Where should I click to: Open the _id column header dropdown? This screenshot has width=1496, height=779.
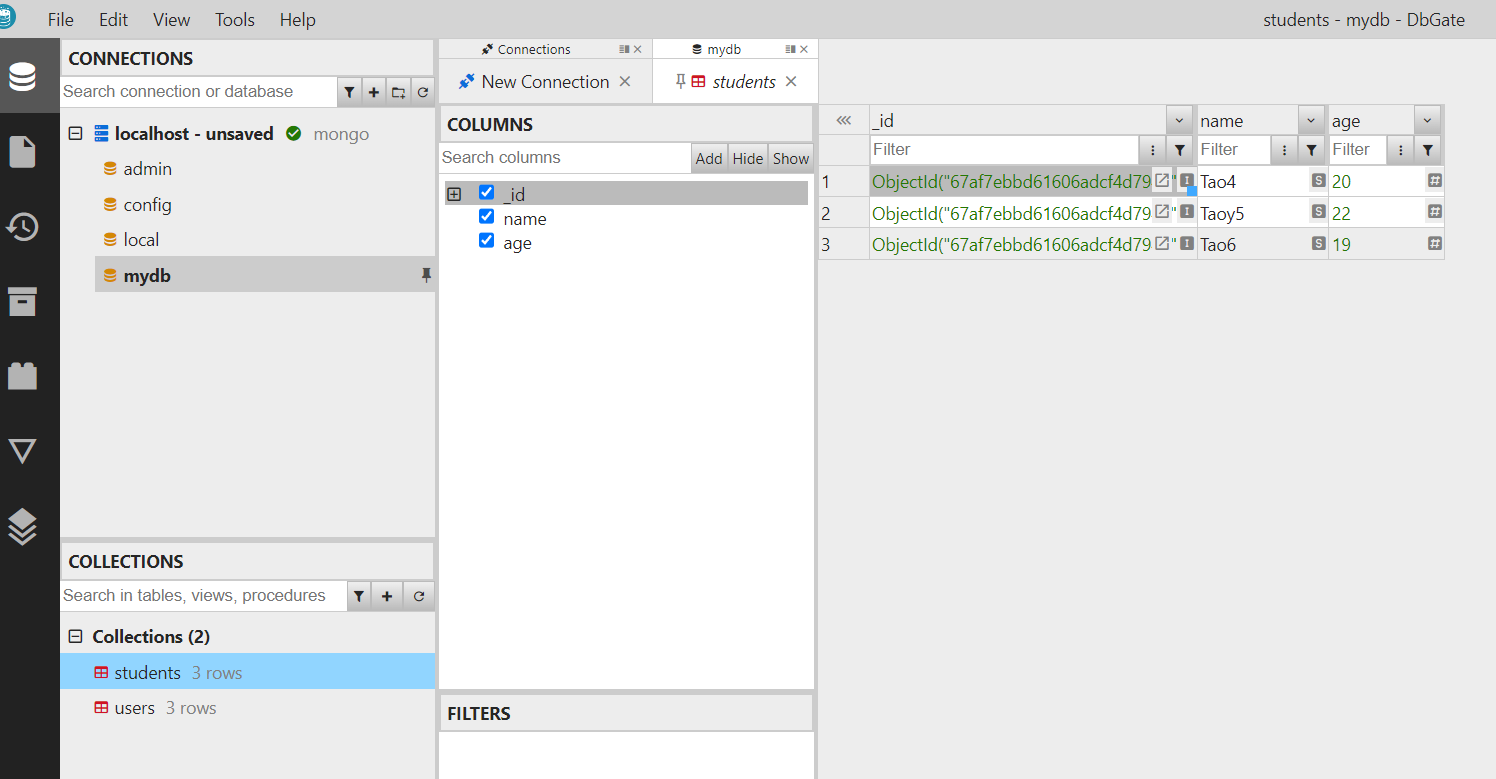coord(1180,120)
